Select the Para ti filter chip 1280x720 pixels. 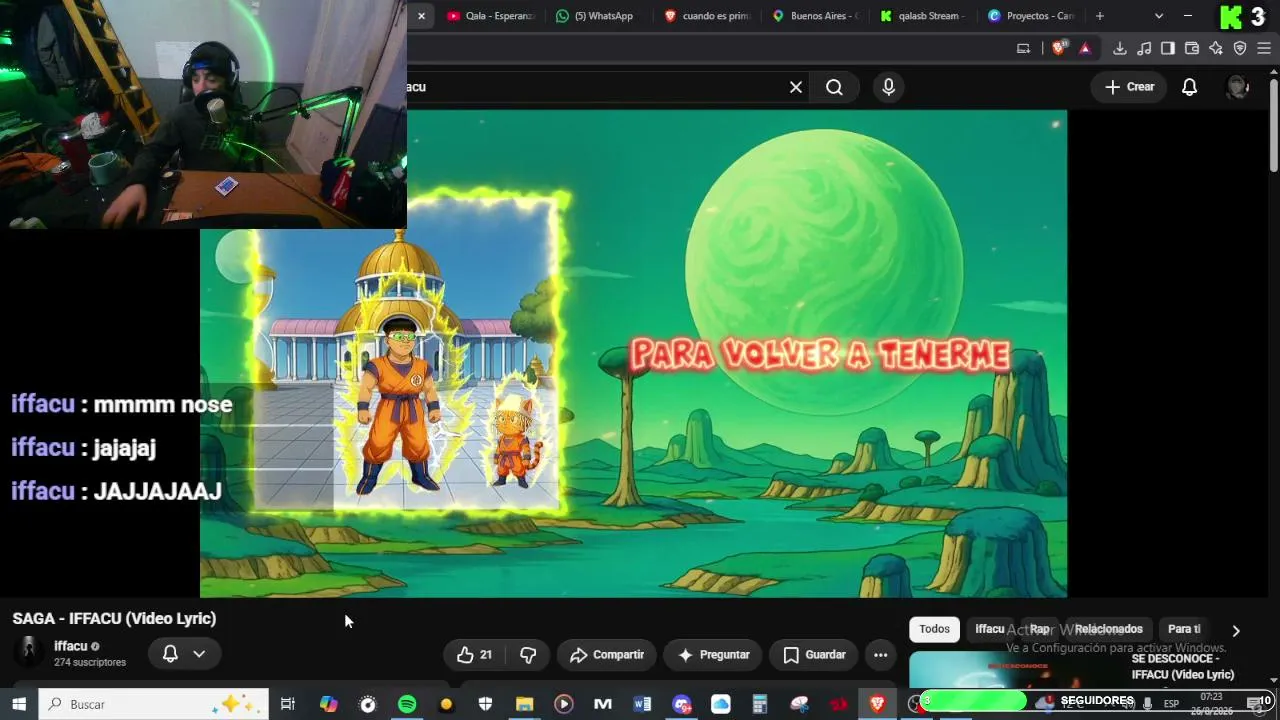(x=1184, y=629)
